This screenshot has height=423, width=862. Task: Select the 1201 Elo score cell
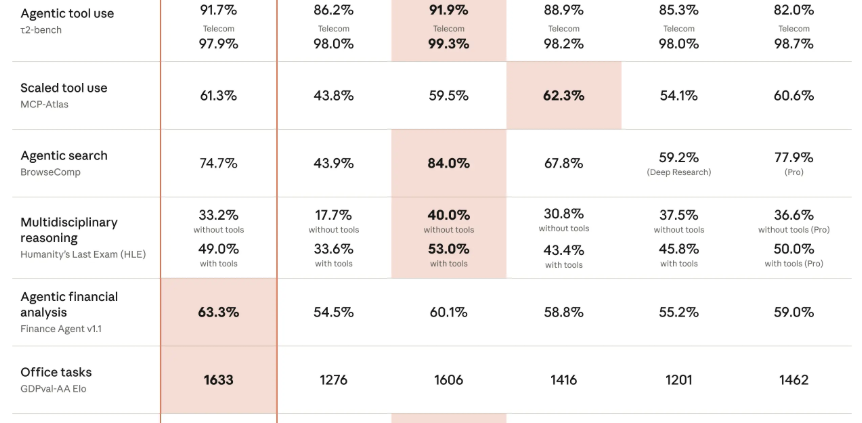(679, 380)
